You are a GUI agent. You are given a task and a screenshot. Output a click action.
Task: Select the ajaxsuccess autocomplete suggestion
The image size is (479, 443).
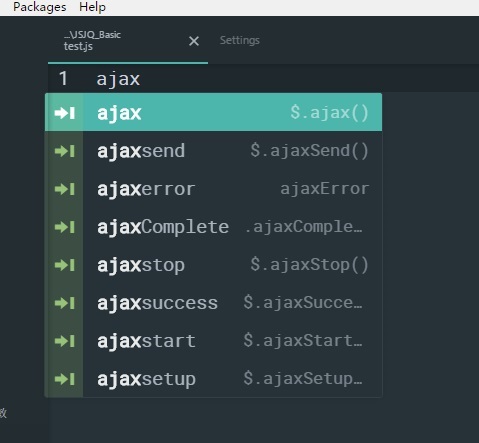pos(213,303)
